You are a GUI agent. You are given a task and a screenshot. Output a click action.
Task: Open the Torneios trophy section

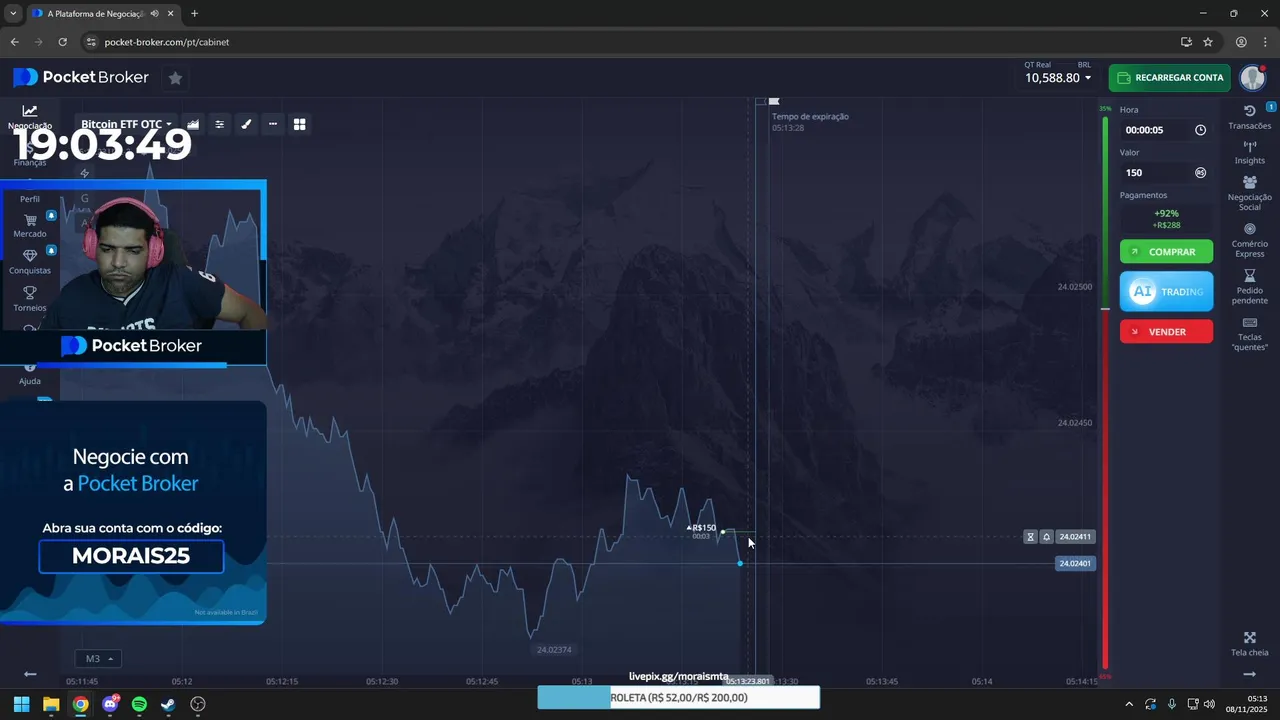(30, 298)
